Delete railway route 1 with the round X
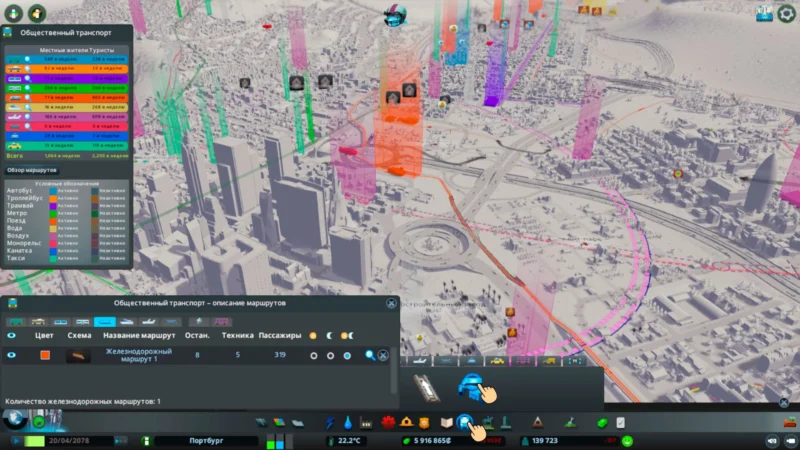Image resolution: width=800 pixels, height=450 pixels. [x=383, y=355]
